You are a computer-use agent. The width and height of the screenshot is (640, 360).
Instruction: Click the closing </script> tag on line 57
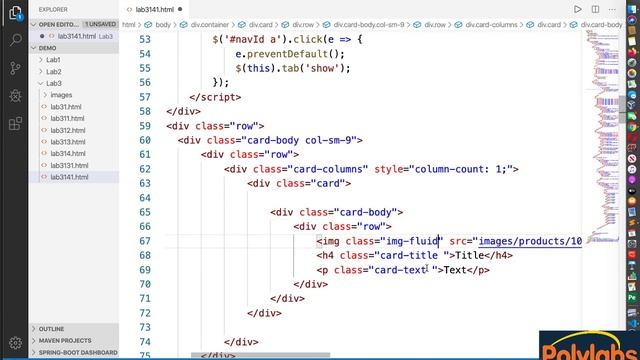pyautogui.click(x=215, y=97)
